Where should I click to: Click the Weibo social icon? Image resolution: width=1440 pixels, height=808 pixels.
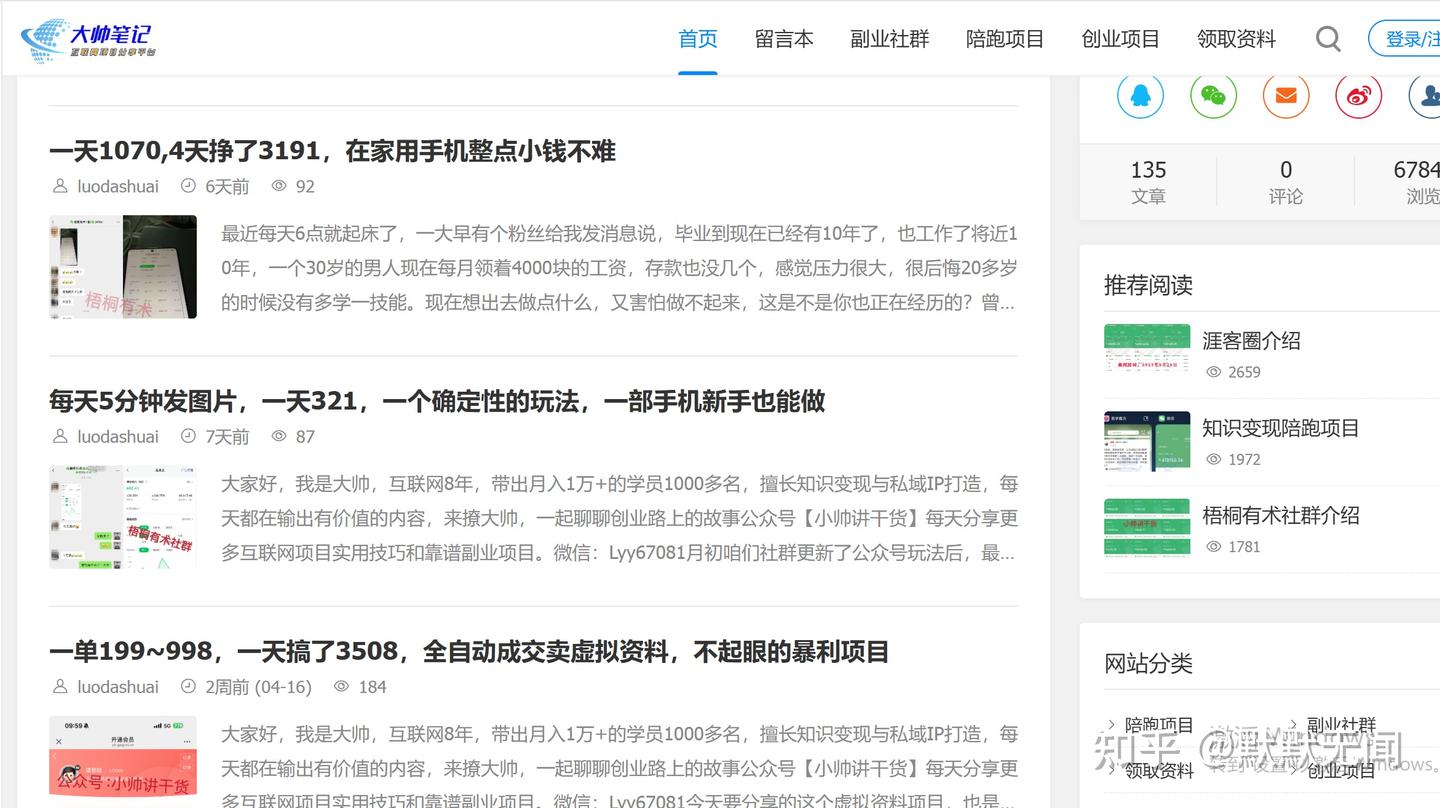(x=1359, y=96)
